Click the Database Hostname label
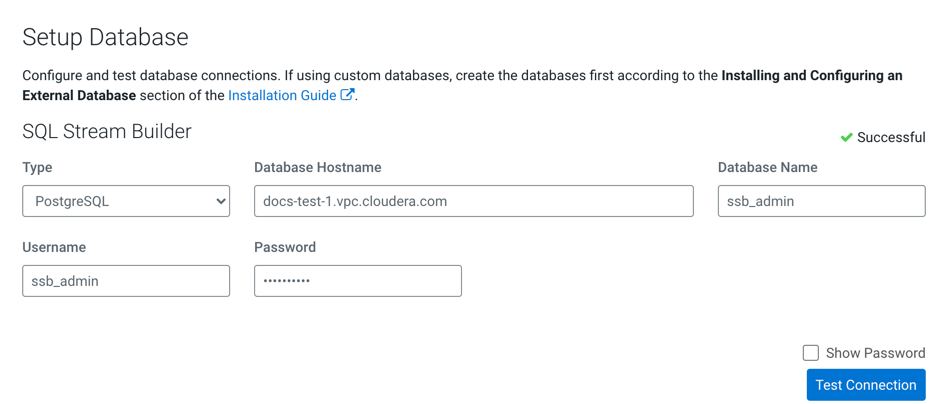This screenshot has height=404, width=941. point(318,167)
